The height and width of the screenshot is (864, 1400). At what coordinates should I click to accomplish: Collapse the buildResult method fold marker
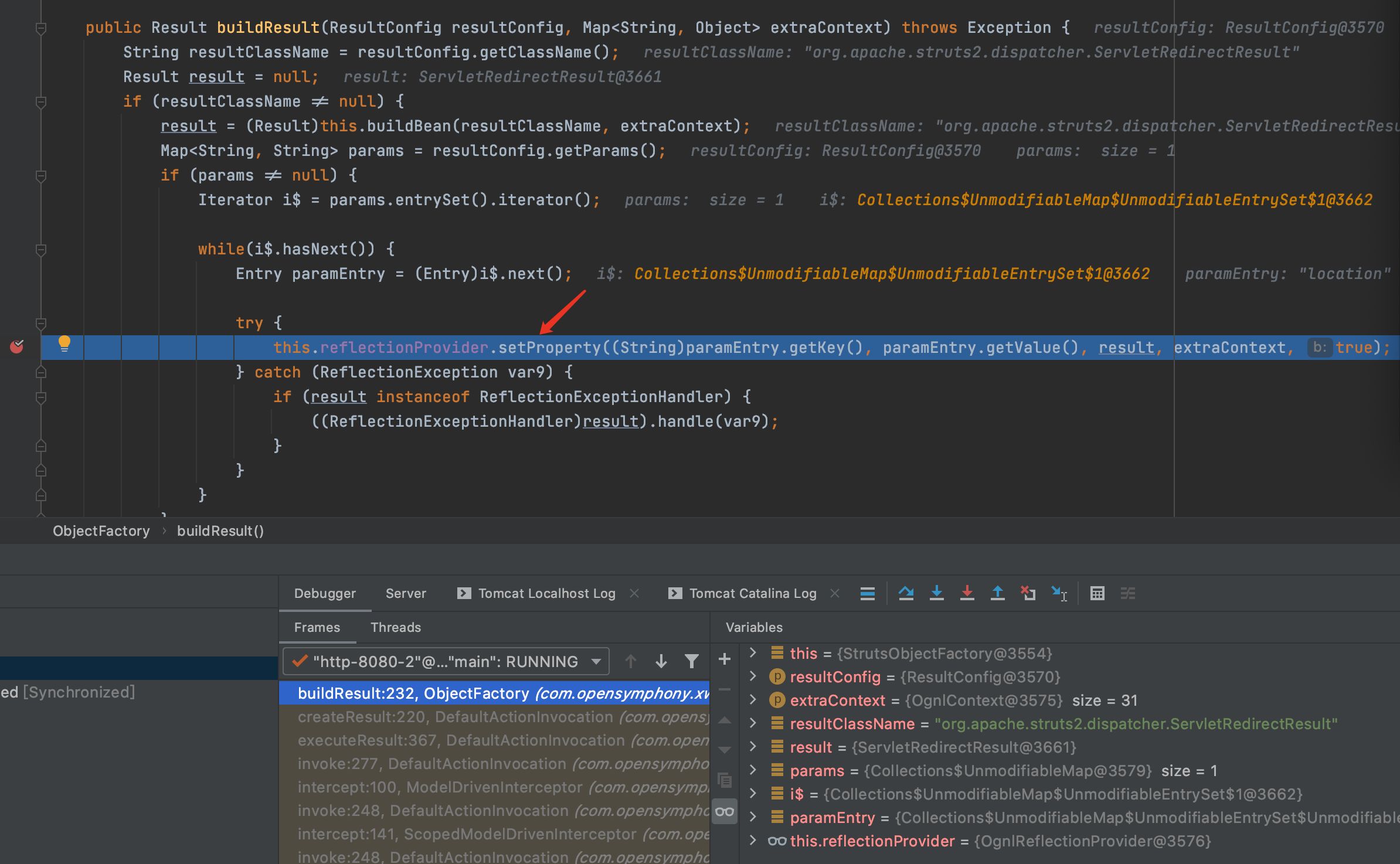[x=41, y=28]
